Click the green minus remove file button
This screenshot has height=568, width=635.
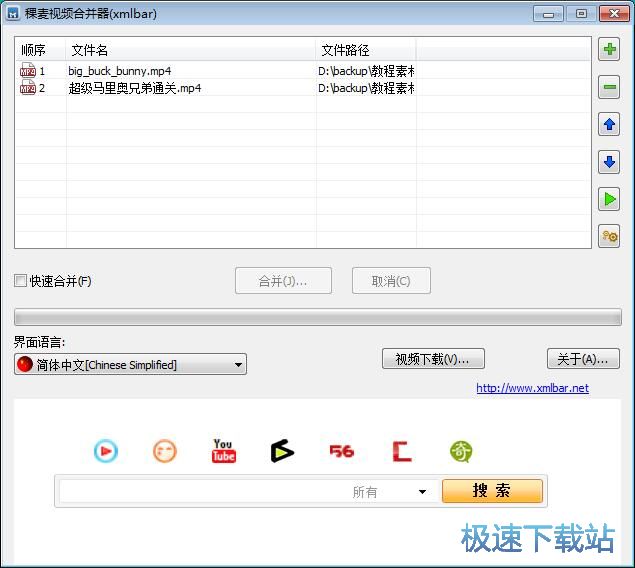(x=608, y=88)
